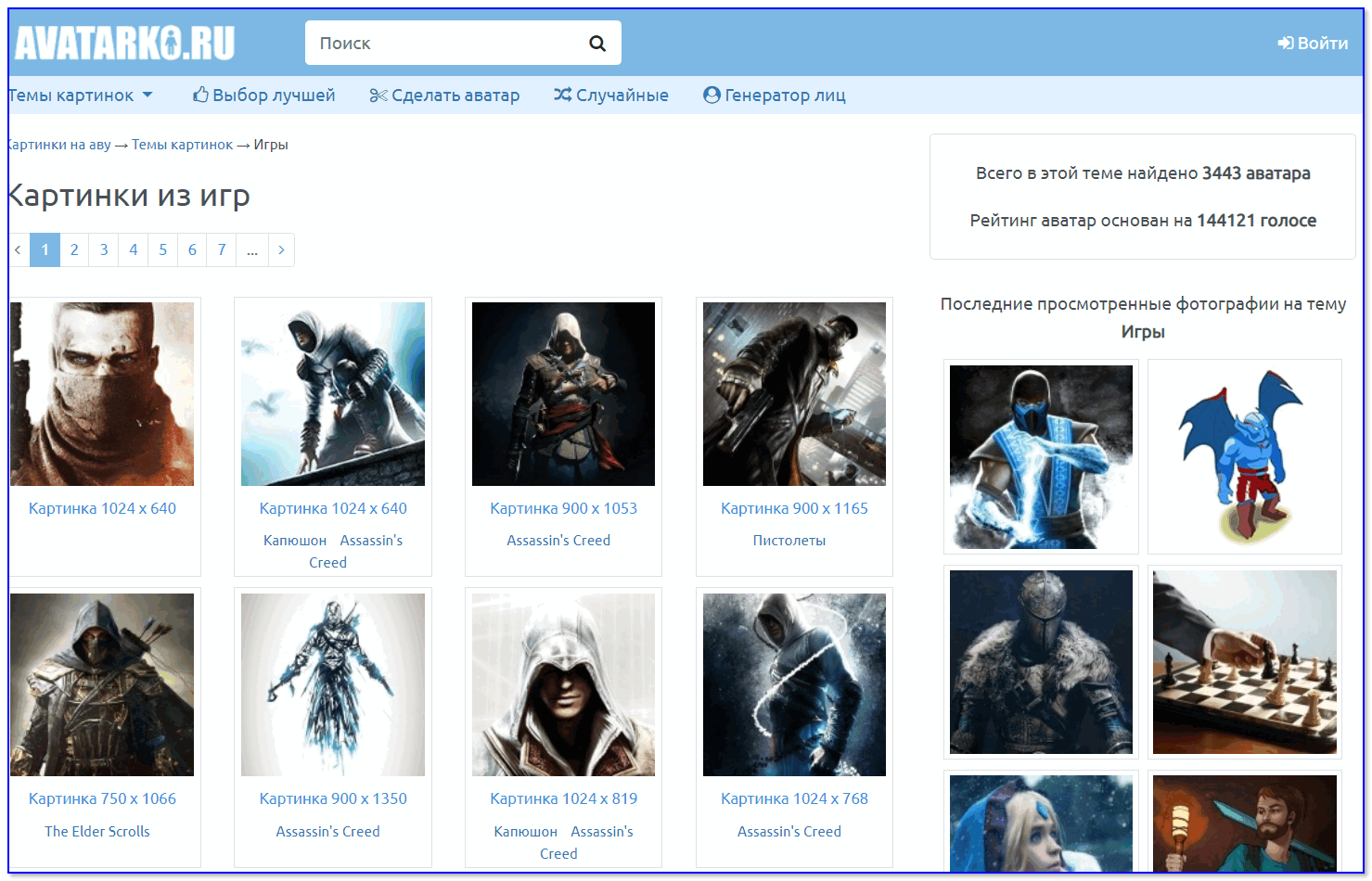Click the pagination ellipsis button

pos(252,249)
